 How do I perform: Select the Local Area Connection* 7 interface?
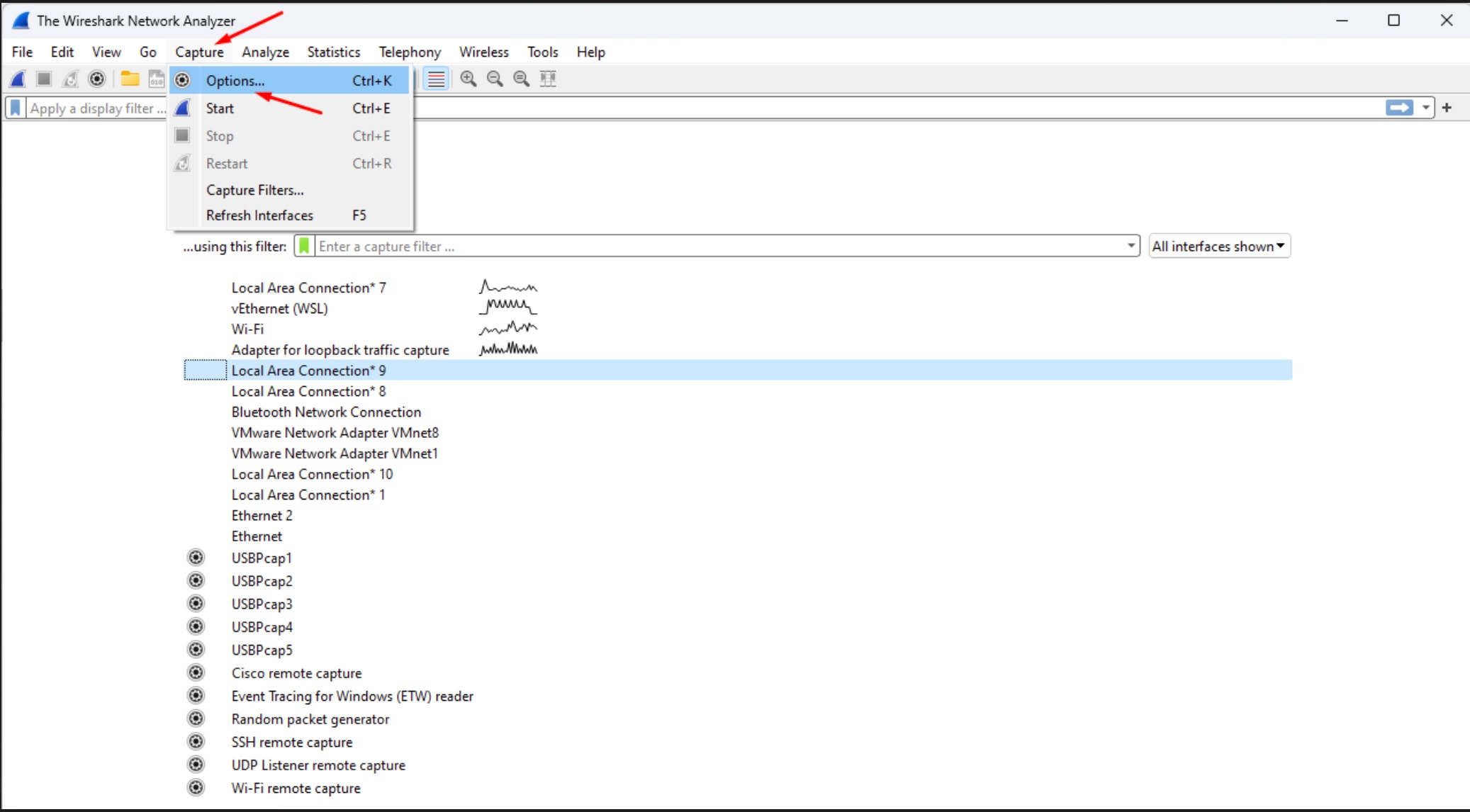[x=308, y=288]
